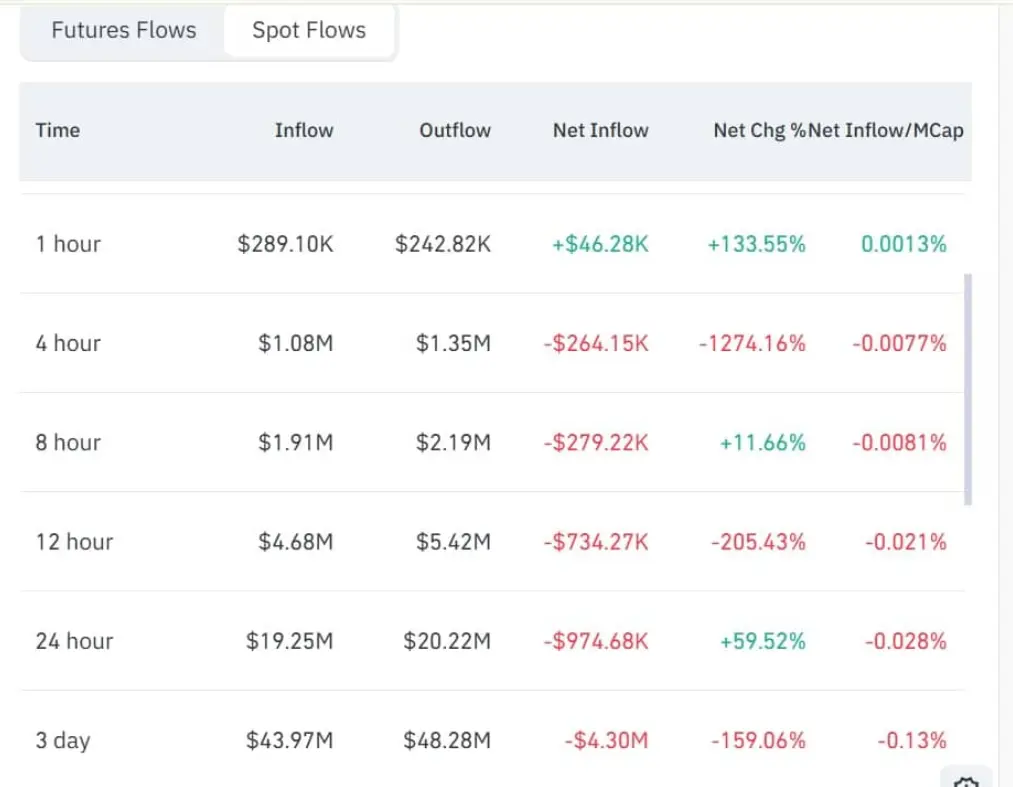This screenshot has height=787, width=1013.
Task: Click the +$46.28K net inflow value
Action: click(x=600, y=244)
